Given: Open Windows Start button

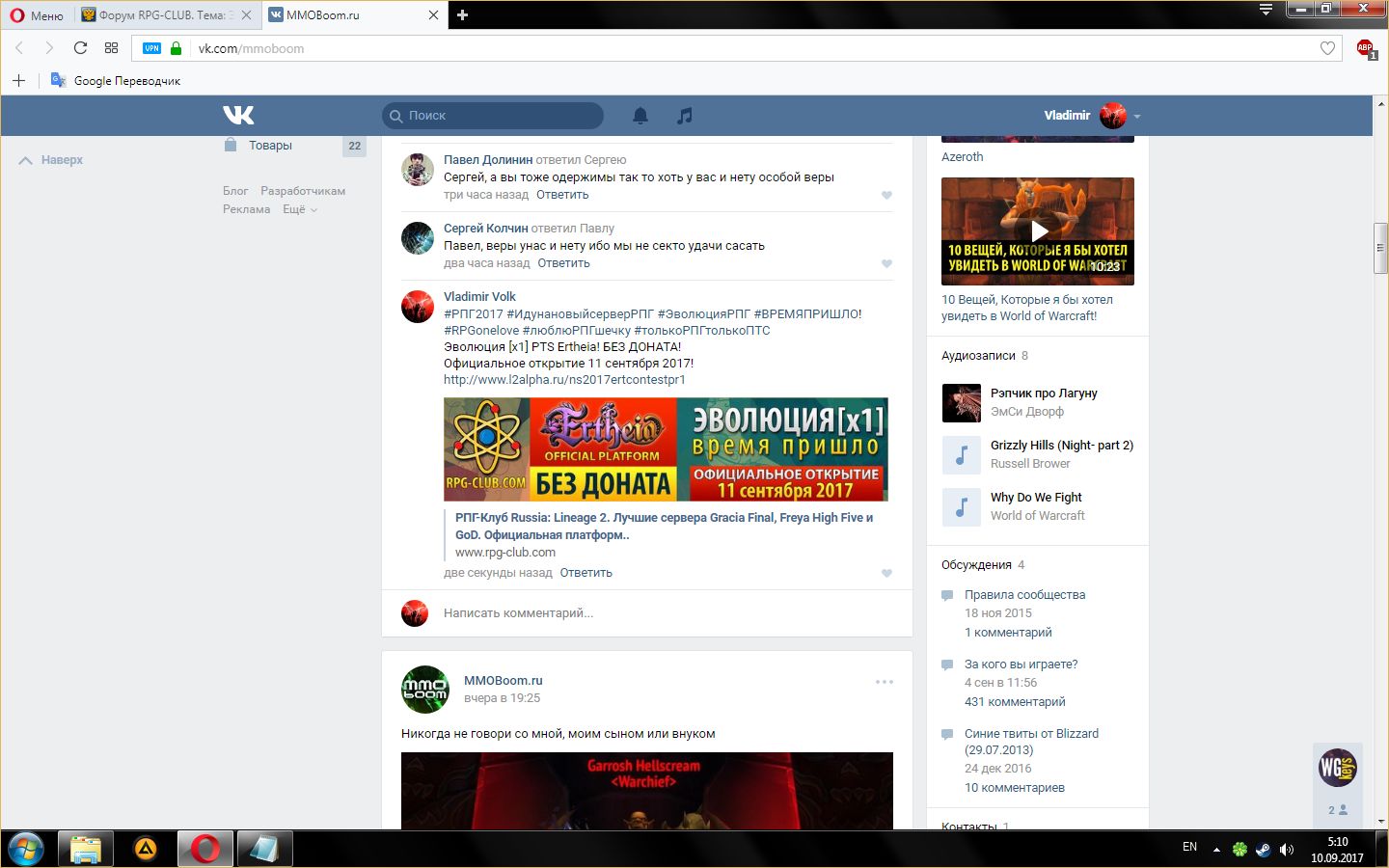Looking at the screenshot, I should tap(26, 849).
